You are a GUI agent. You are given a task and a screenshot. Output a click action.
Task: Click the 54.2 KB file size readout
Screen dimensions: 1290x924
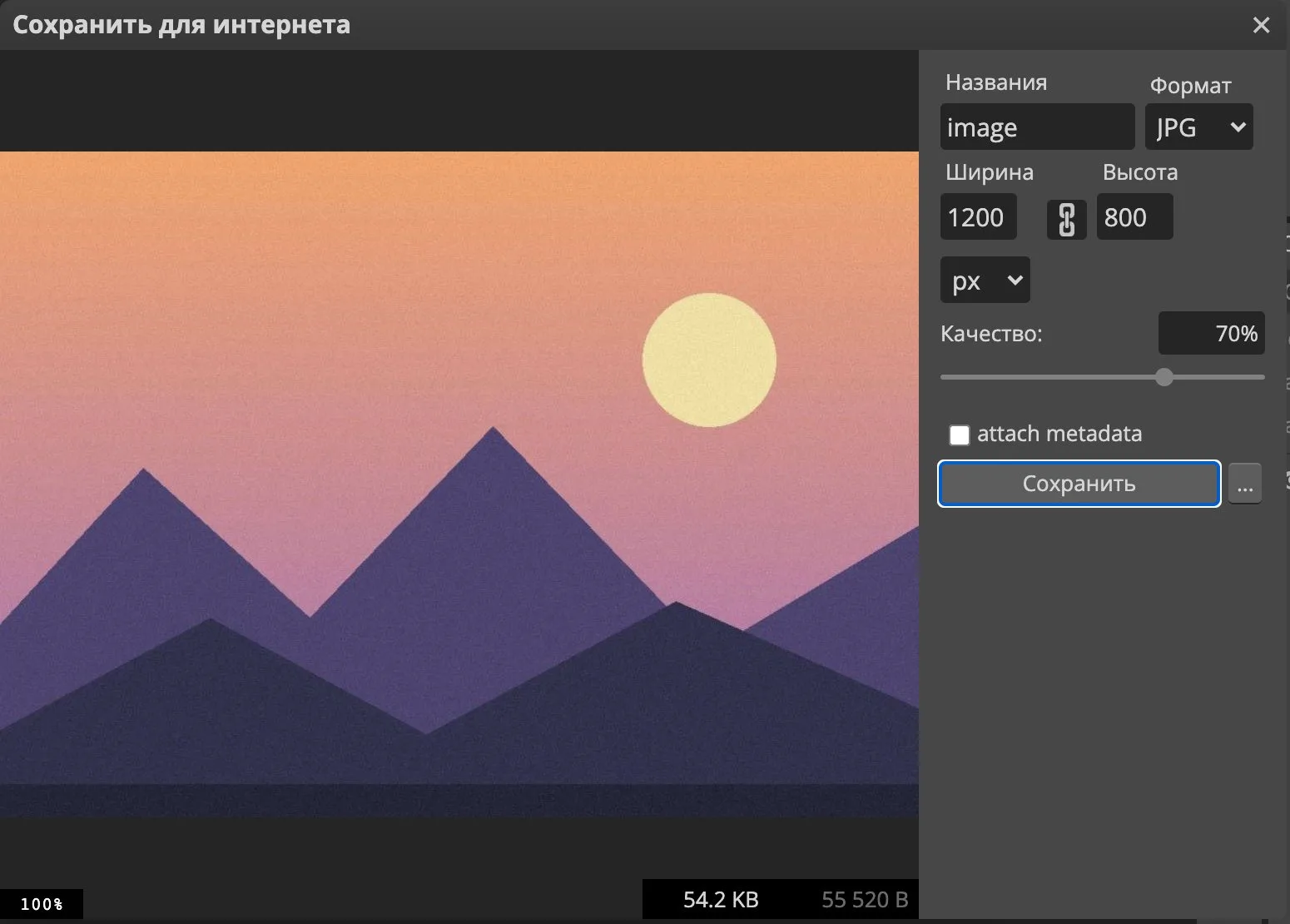tap(721, 900)
